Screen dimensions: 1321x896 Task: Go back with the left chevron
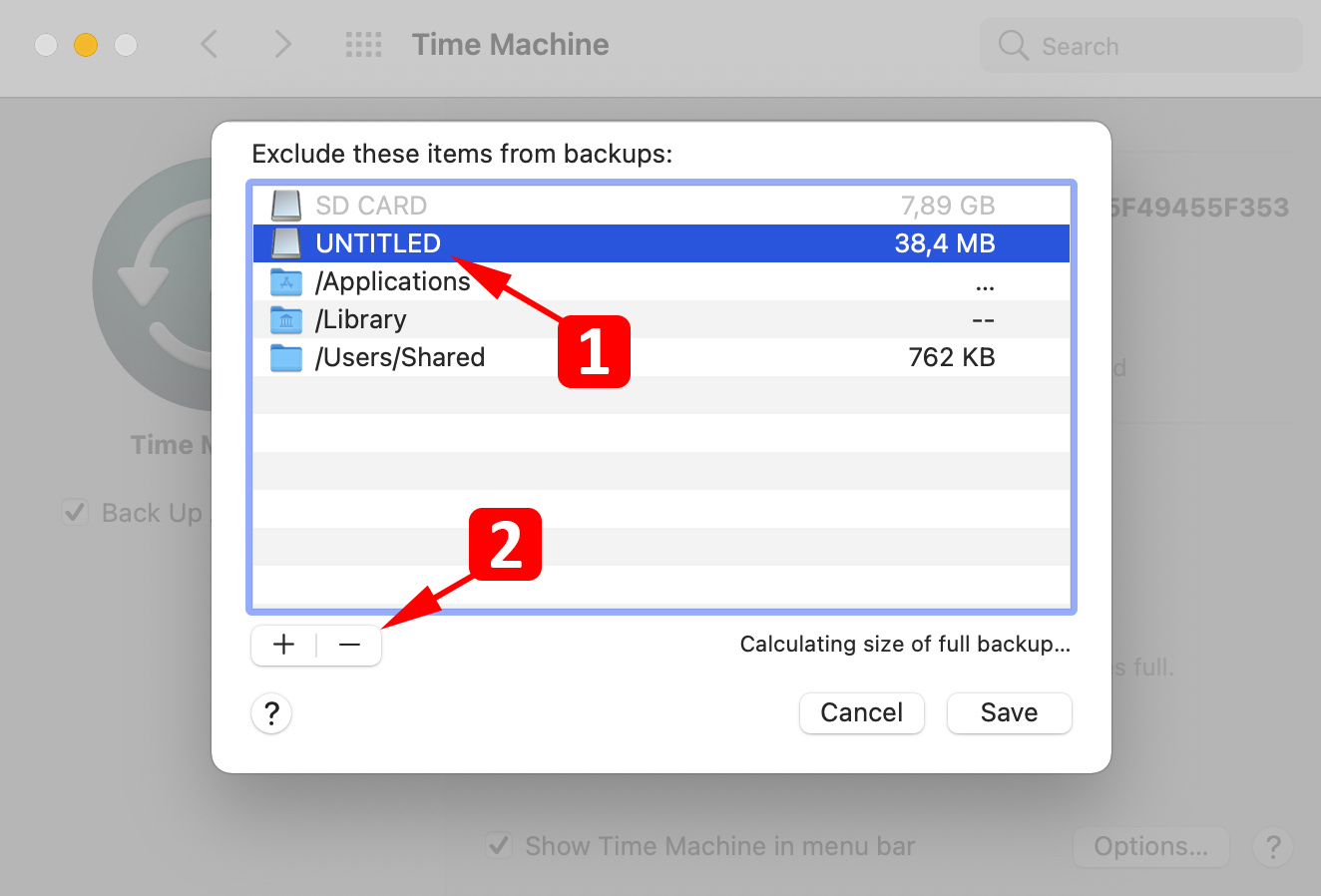pyautogui.click(x=209, y=44)
